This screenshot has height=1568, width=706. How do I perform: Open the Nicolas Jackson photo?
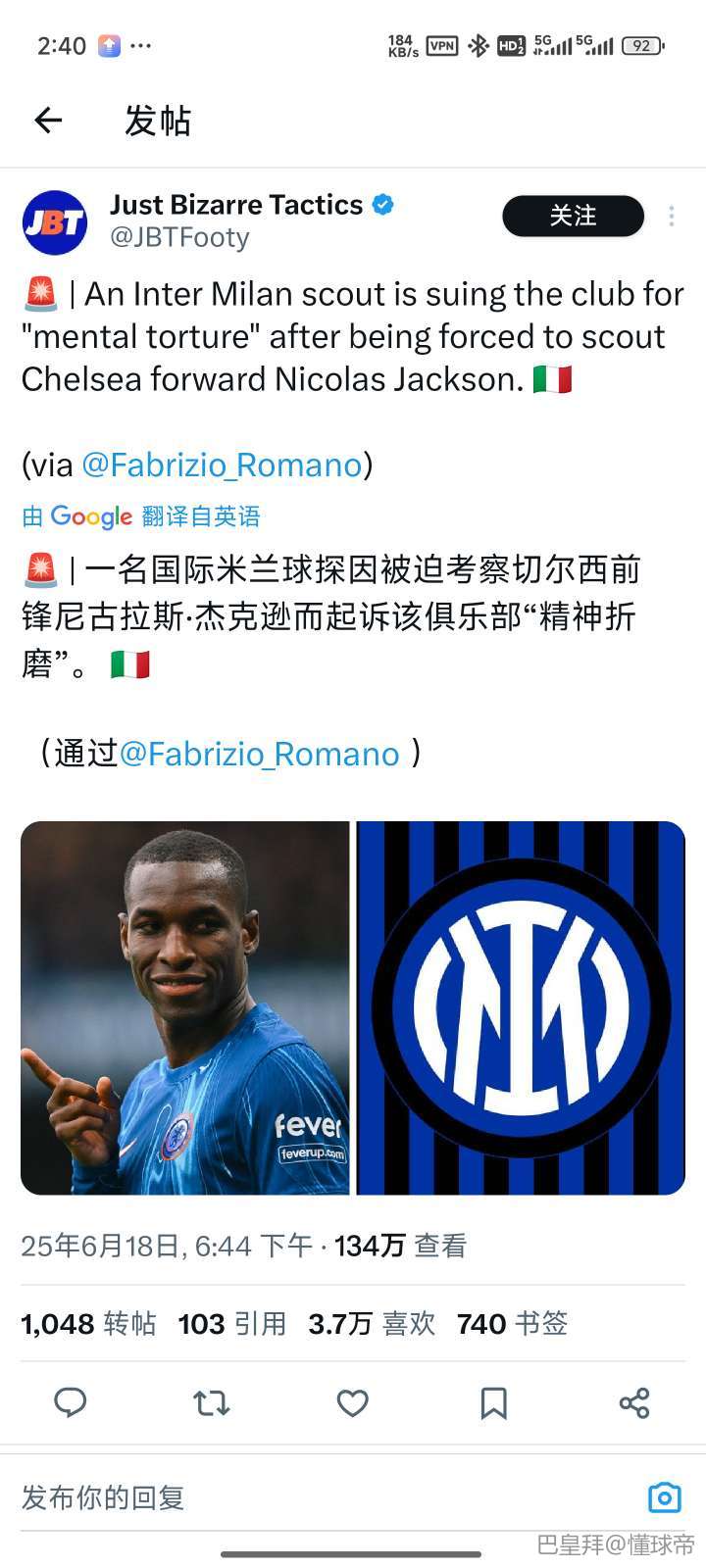pos(185,1008)
